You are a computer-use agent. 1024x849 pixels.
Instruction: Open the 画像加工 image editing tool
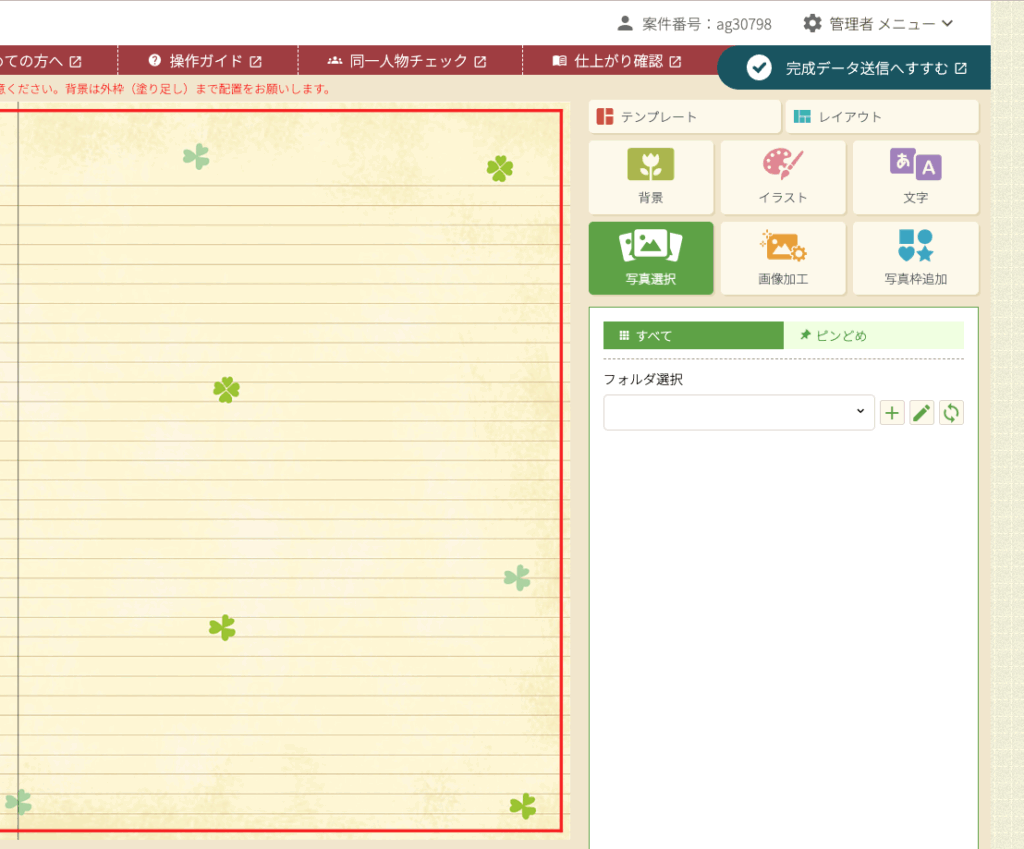point(782,258)
